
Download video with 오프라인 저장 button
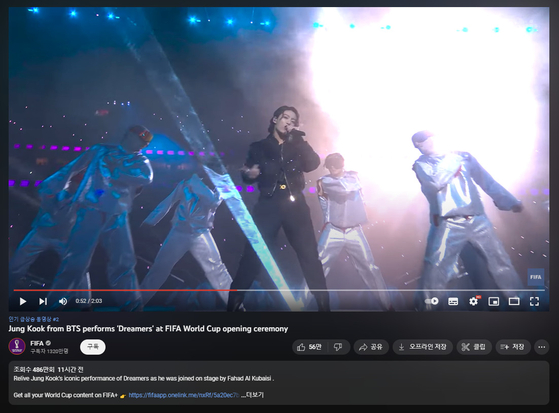422,347
